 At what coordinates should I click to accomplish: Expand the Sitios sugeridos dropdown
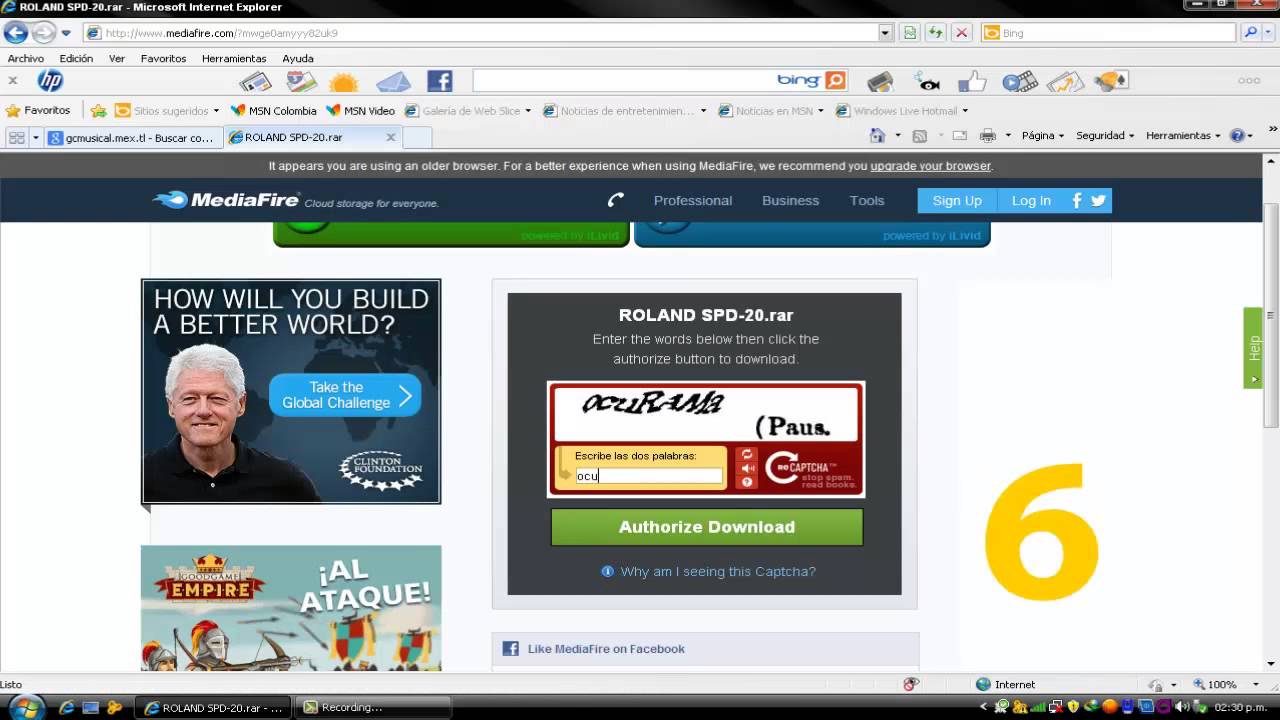pyautogui.click(x=216, y=111)
